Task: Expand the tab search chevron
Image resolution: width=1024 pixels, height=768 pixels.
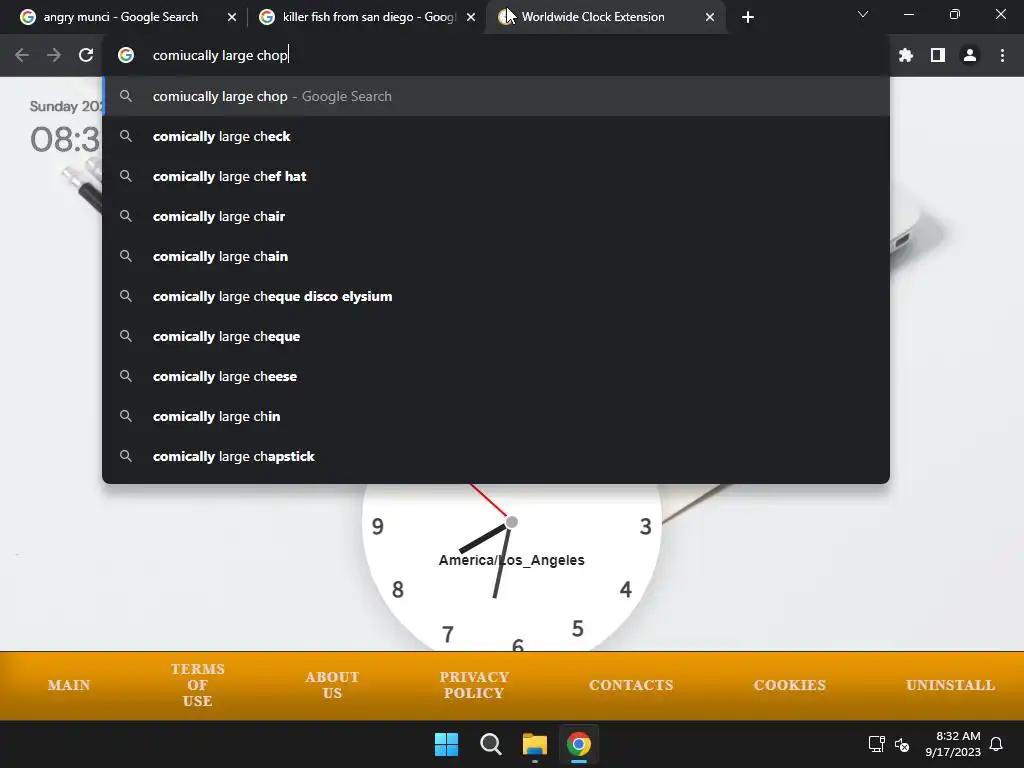Action: click(x=863, y=14)
